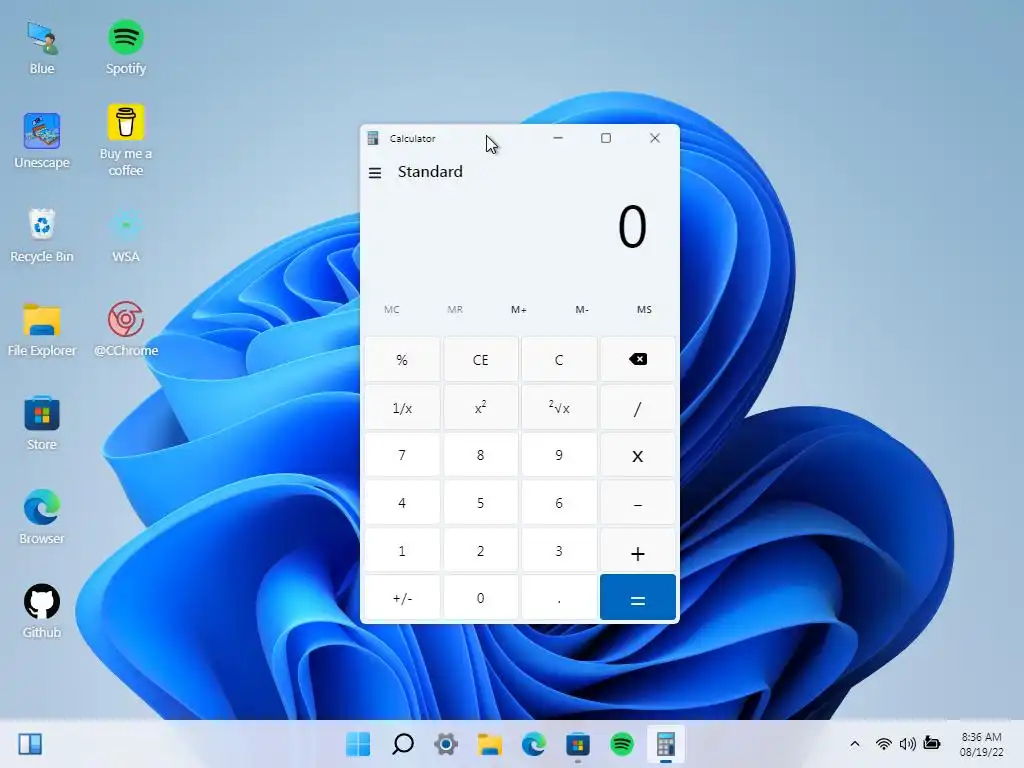Open Microsoft Store from the taskbar
Image resolution: width=1024 pixels, height=768 pixels.
[578, 744]
